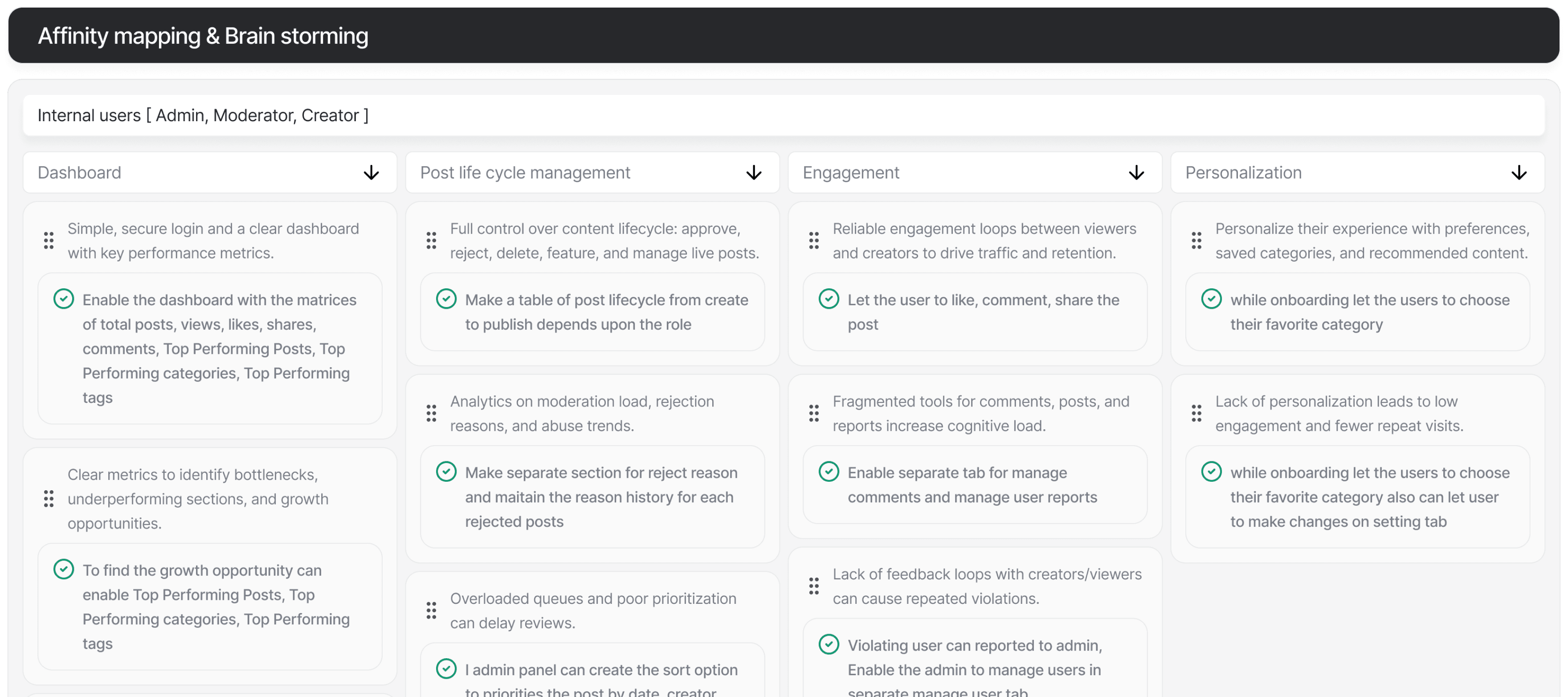Click drag handle next to 'Lack of personalization' card
This screenshot has width=1568, height=697.
tap(1196, 413)
